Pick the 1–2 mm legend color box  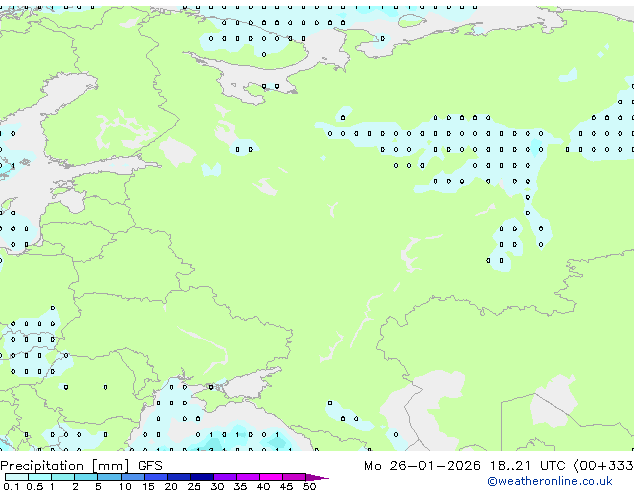tap(63, 477)
